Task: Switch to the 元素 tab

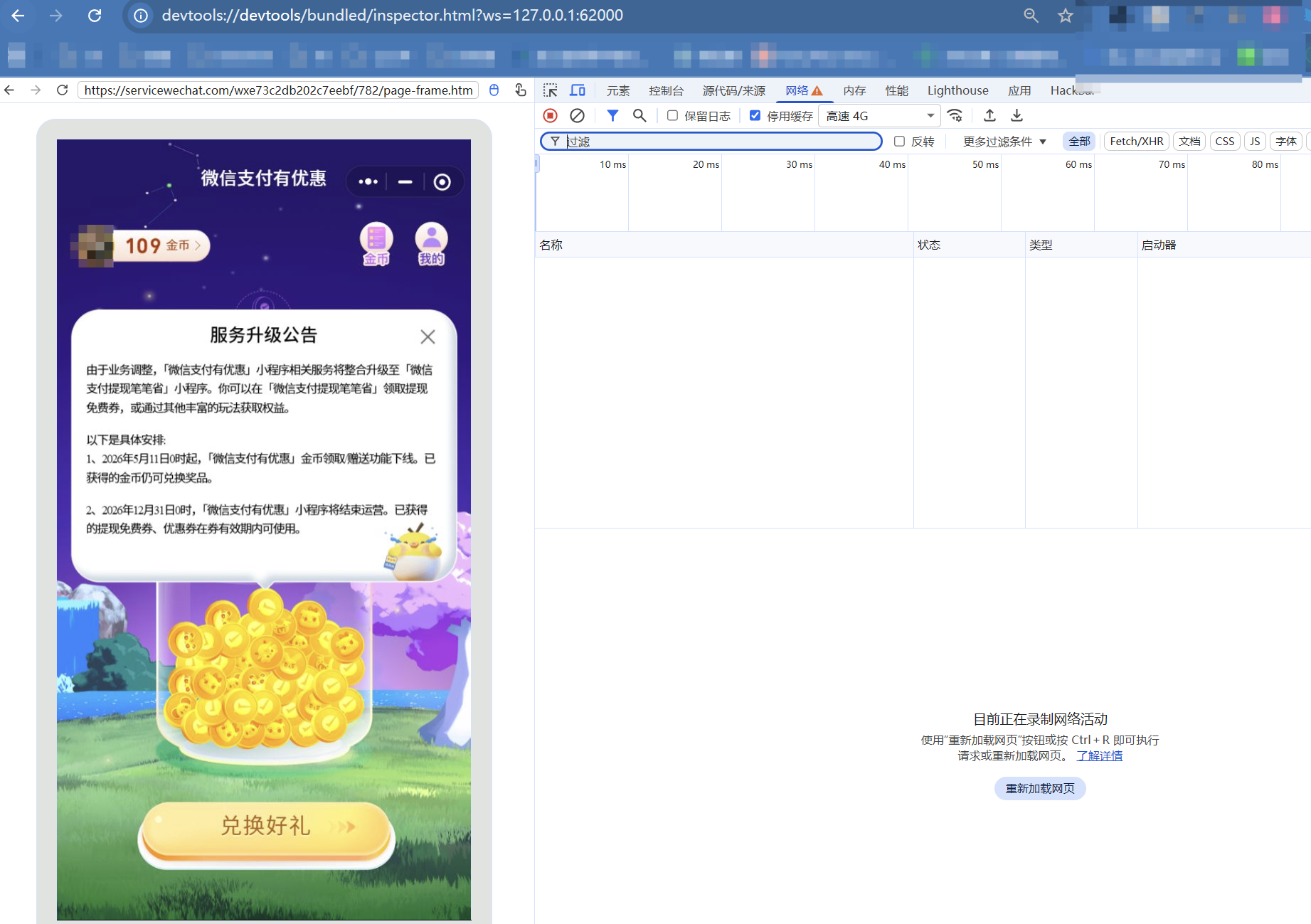Action: coord(618,90)
